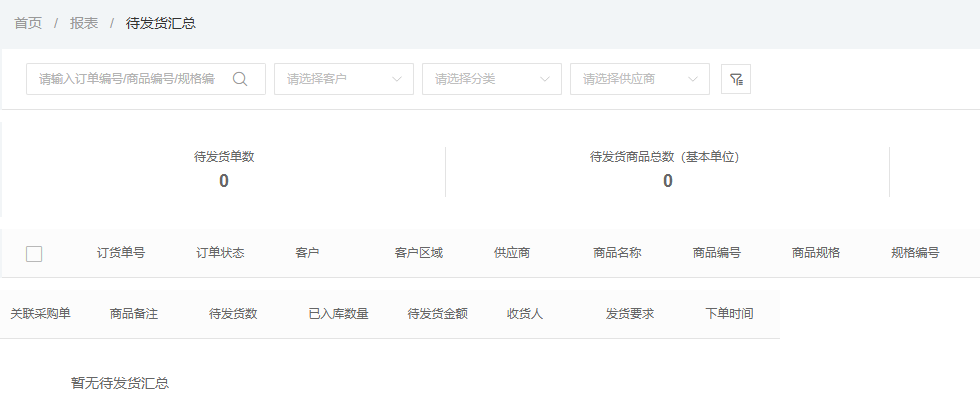This screenshot has height=406, width=980.
Task: Click the 下单时间 column header
Action: (x=729, y=314)
